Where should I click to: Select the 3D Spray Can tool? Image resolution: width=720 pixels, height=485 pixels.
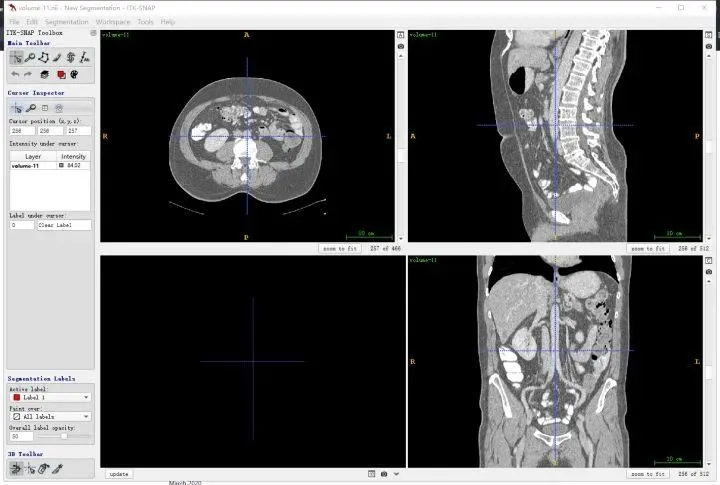[x=43, y=468]
